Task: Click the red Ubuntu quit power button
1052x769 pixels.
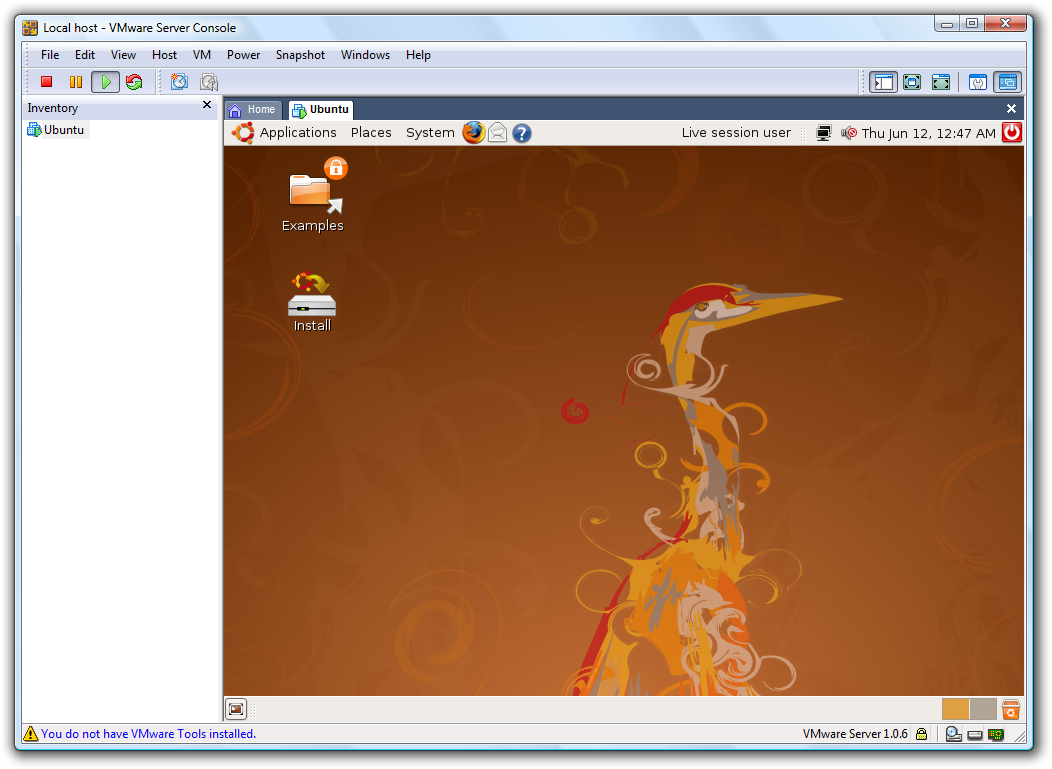Action: click(x=1012, y=132)
